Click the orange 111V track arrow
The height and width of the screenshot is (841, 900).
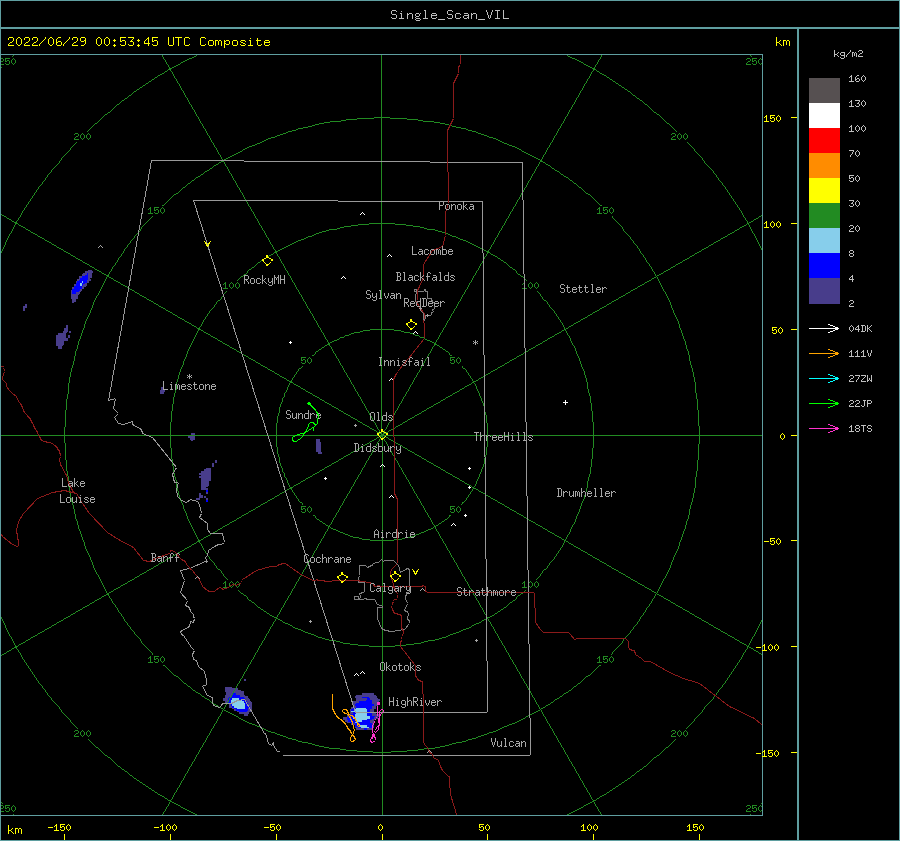tap(824, 354)
